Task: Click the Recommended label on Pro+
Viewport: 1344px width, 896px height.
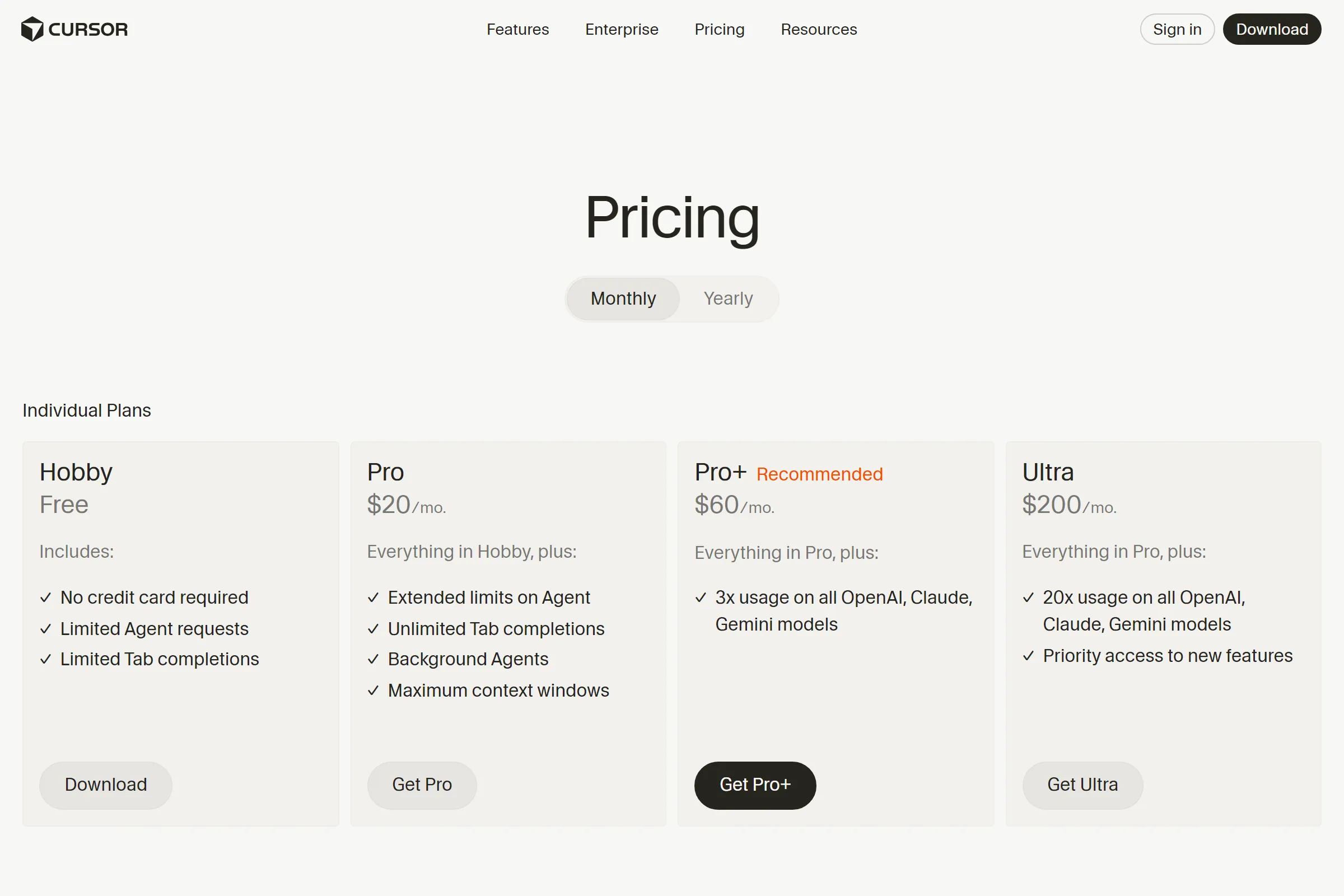Action: [x=819, y=474]
